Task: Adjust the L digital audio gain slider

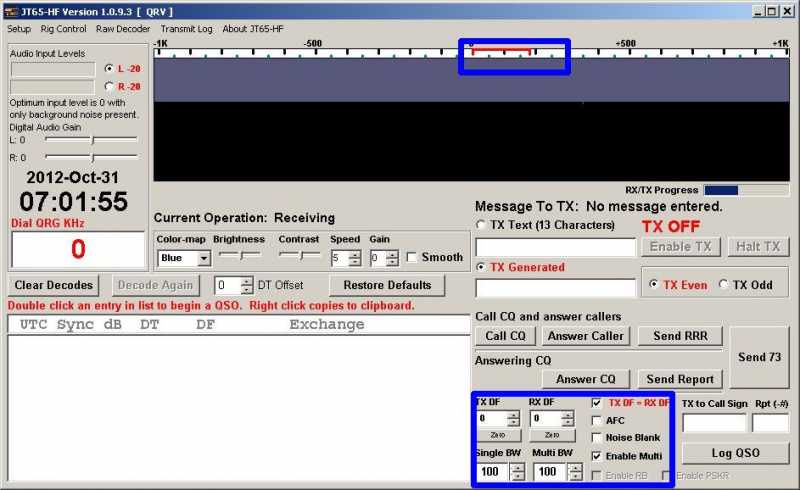Action: [91, 139]
